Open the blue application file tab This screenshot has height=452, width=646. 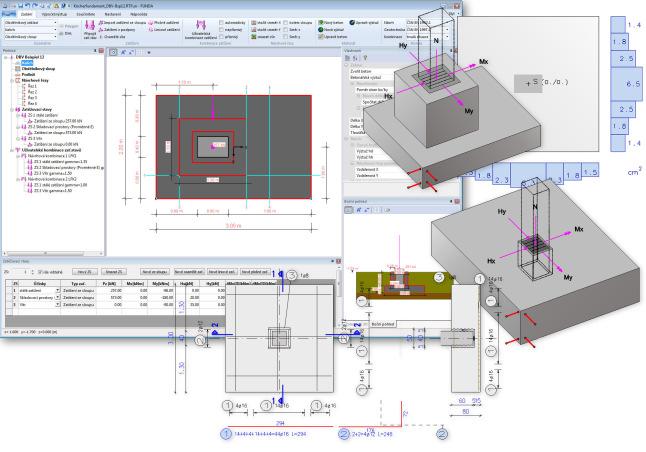[8, 14]
